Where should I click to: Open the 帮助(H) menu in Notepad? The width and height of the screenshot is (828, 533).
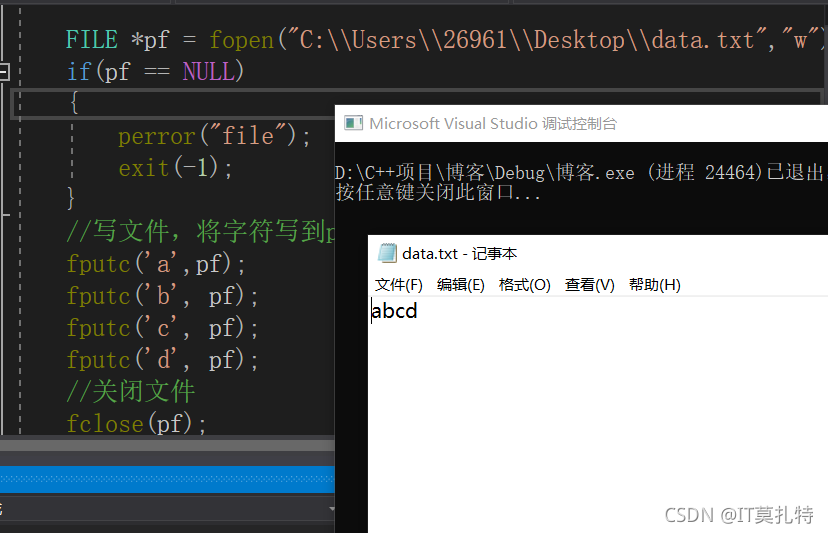654,285
